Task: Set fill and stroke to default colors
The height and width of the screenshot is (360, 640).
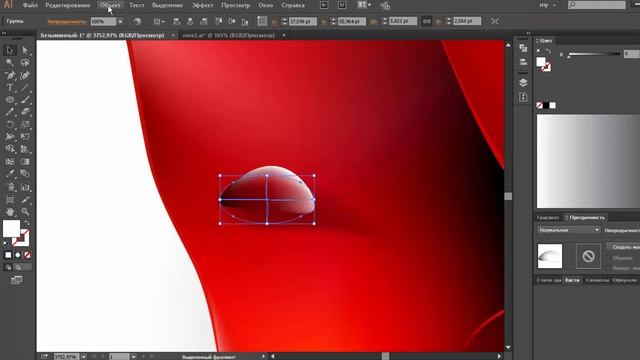Action: coord(6,244)
